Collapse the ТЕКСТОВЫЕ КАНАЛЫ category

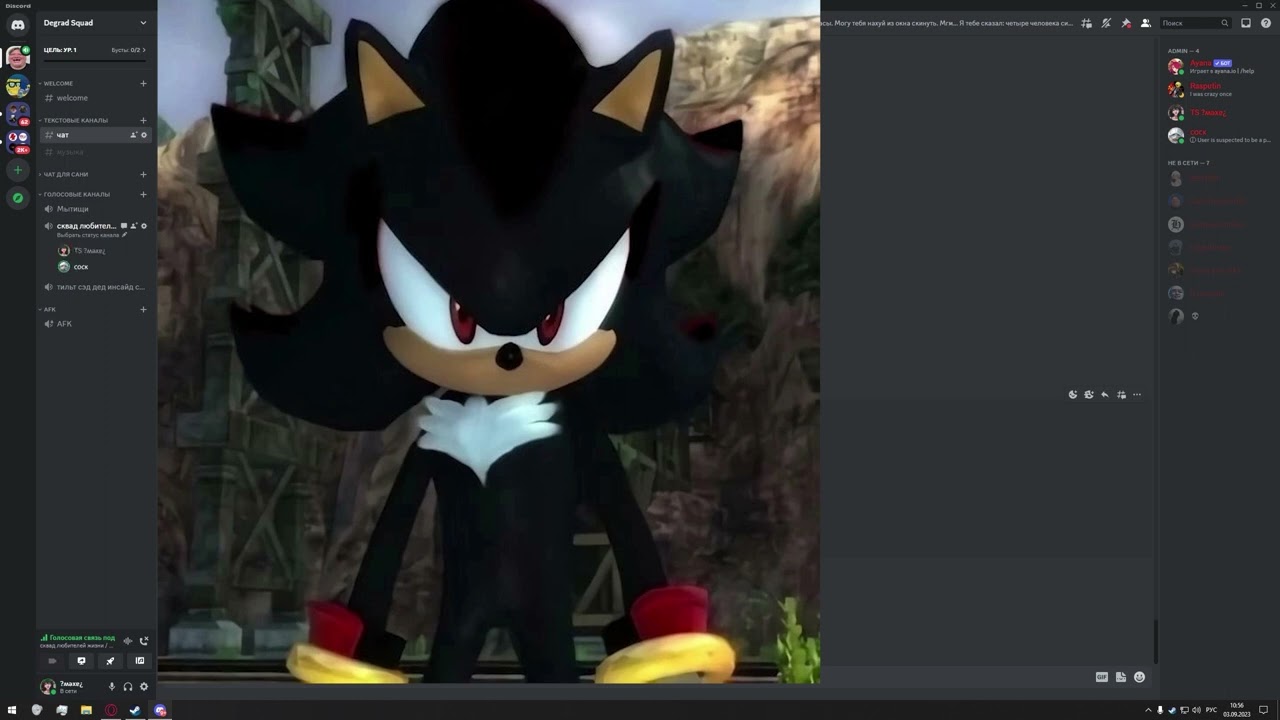pos(73,120)
